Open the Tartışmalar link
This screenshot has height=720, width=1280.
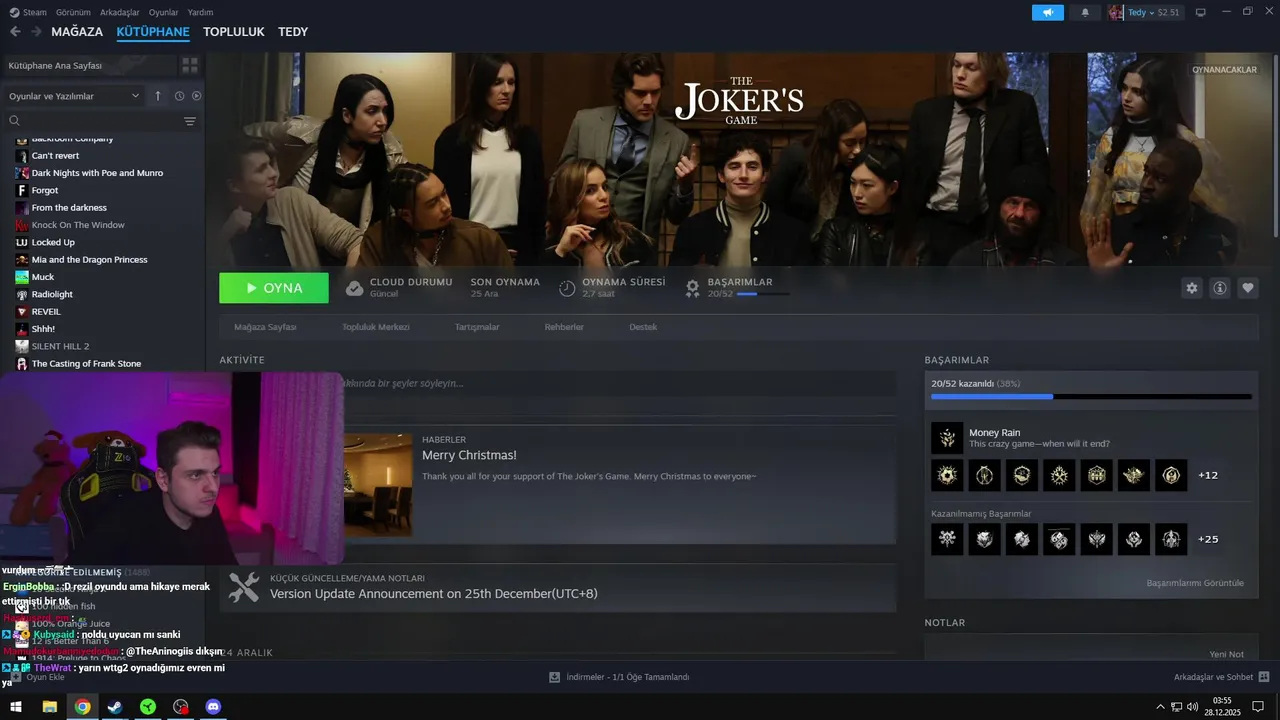pos(477,327)
